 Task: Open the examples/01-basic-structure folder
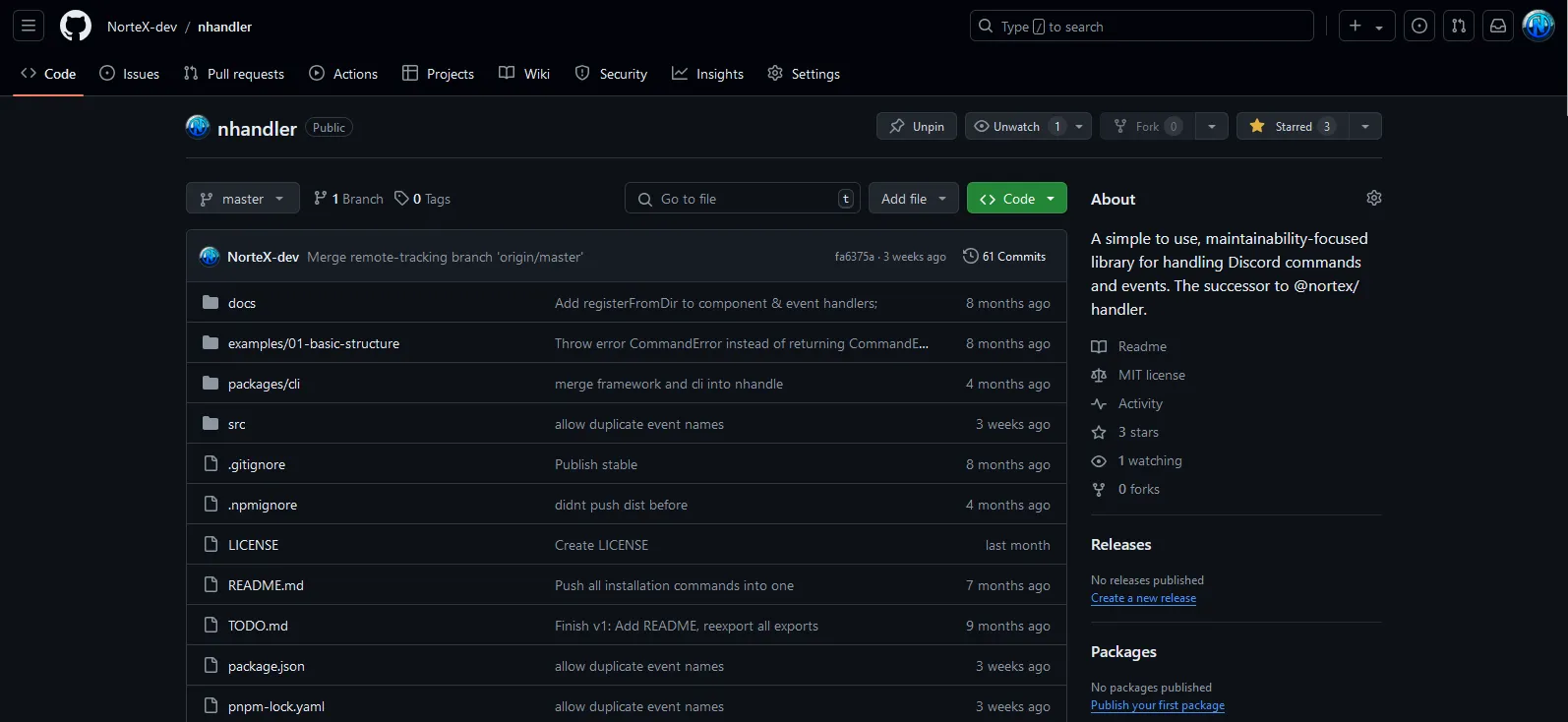(314, 343)
